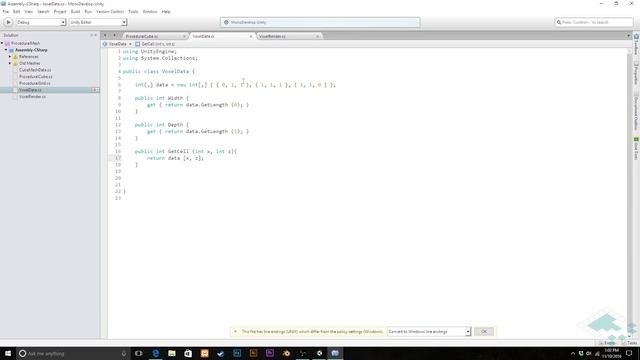Click the Cortana search box in taskbar

[x=73, y=353]
